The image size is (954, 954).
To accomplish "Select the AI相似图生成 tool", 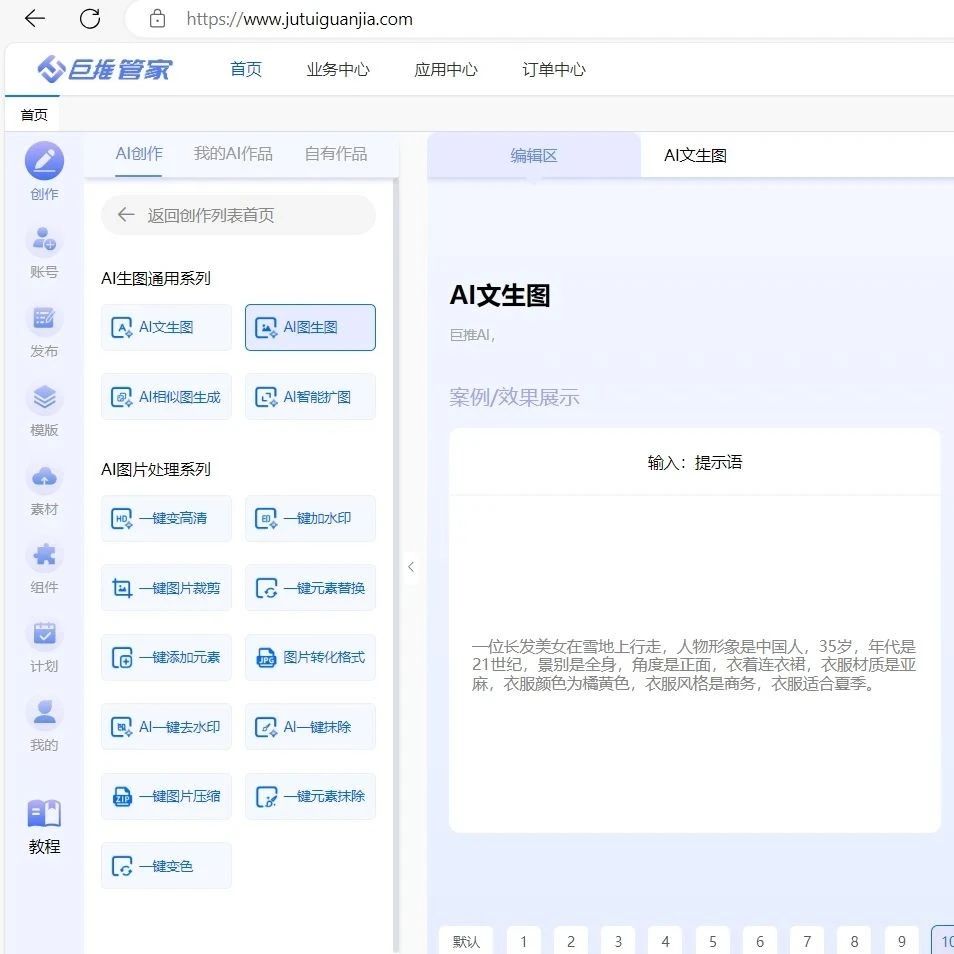I will coord(166,397).
